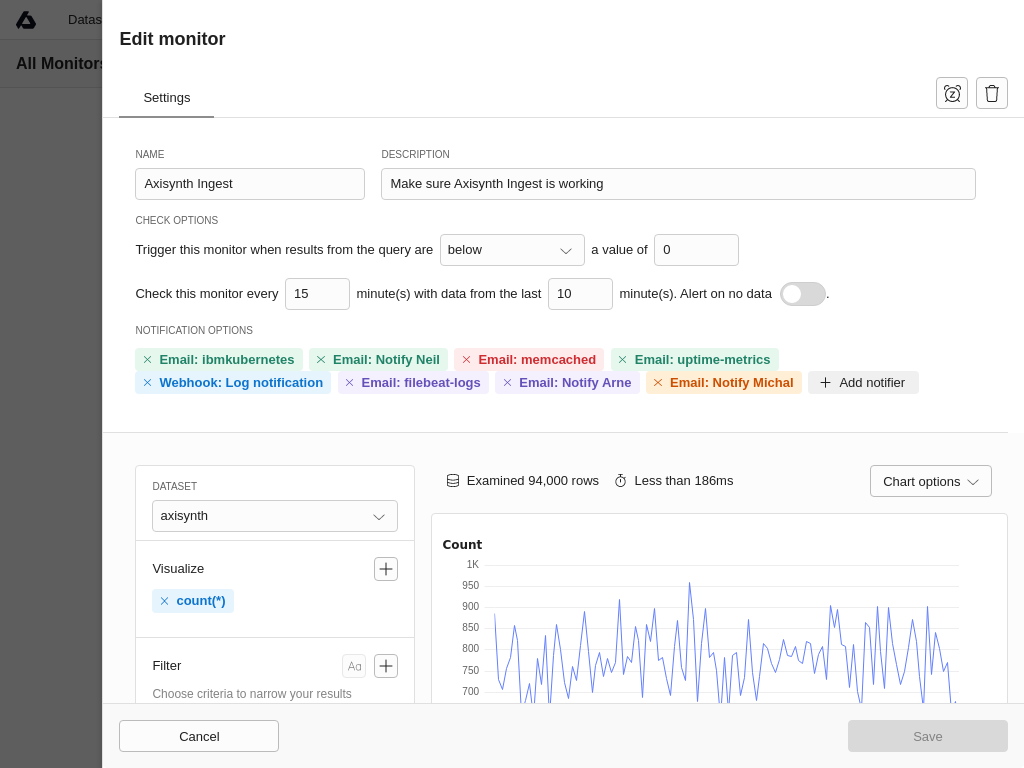Click the monitor Name input field
The image size is (1024, 768).
249,184
